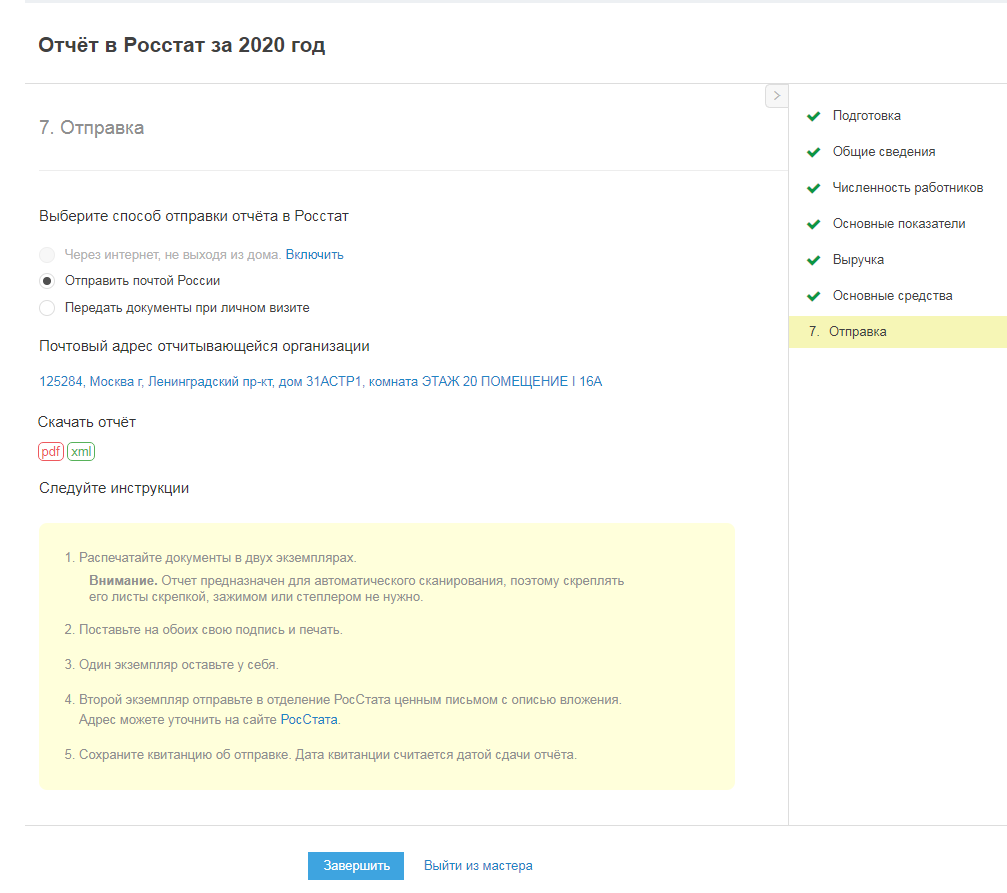The height and width of the screenshot is (893, 1007).
Task: Open 'Выручка' step in sidebar
Action: click(x=858, y=260)
